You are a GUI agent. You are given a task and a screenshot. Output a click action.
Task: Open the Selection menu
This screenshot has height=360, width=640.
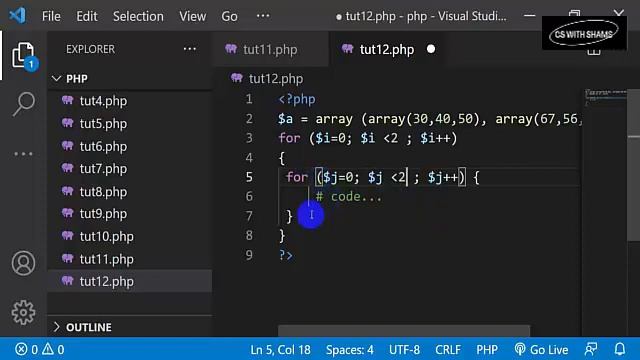[138, 16]
